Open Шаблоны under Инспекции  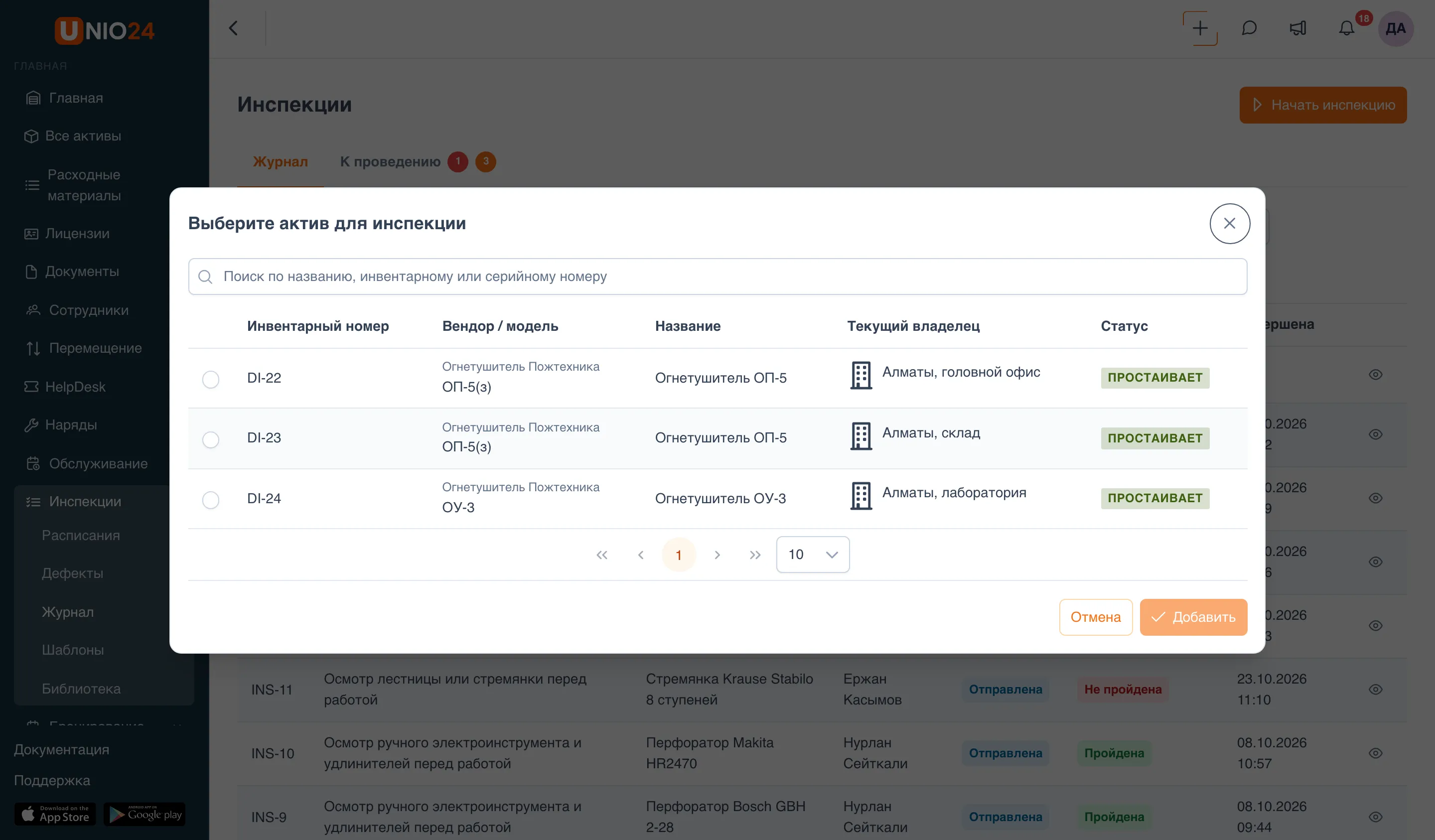(x=73, y=650)
